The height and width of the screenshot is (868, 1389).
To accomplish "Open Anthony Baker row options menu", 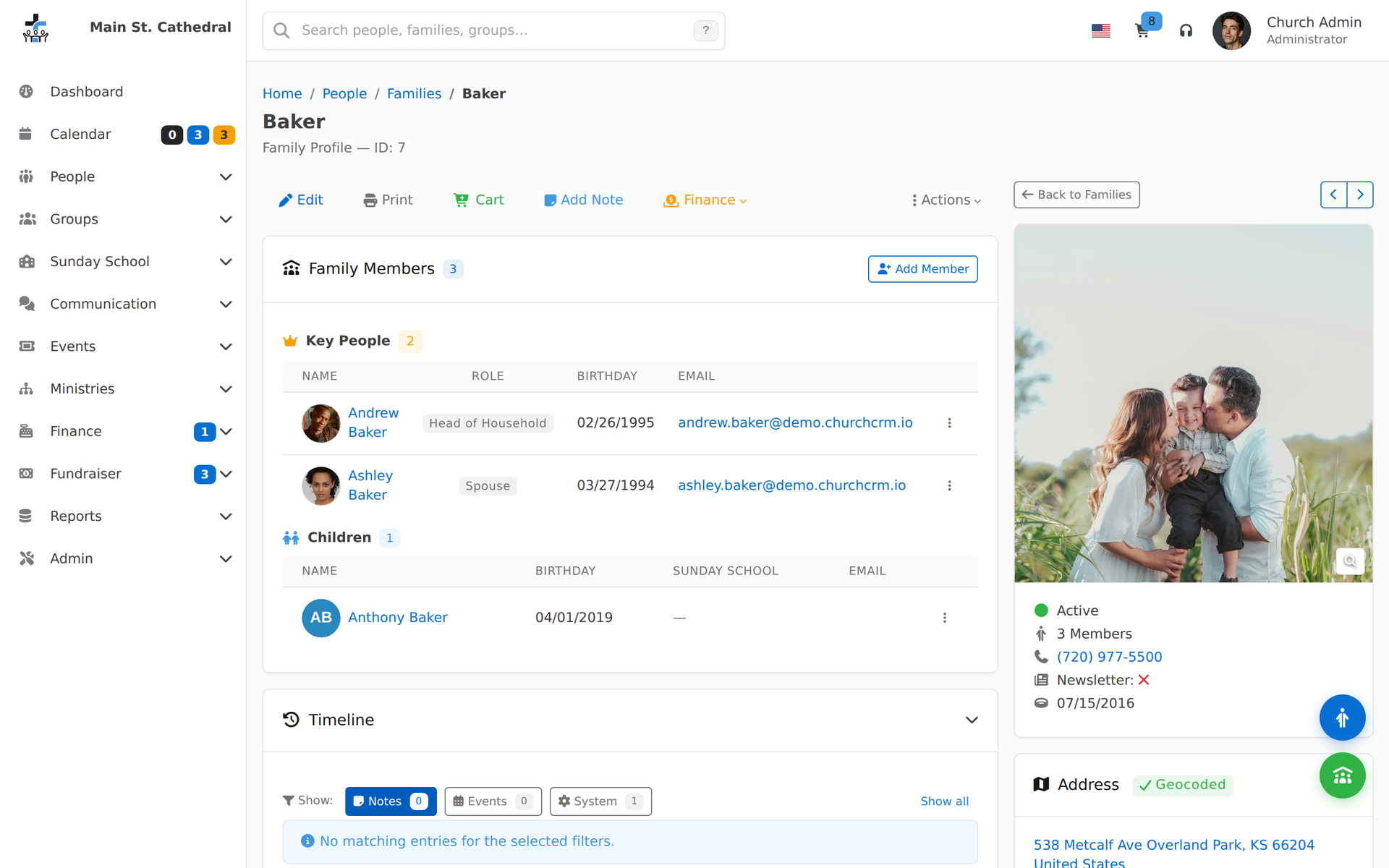I will (x=944, y=618).
